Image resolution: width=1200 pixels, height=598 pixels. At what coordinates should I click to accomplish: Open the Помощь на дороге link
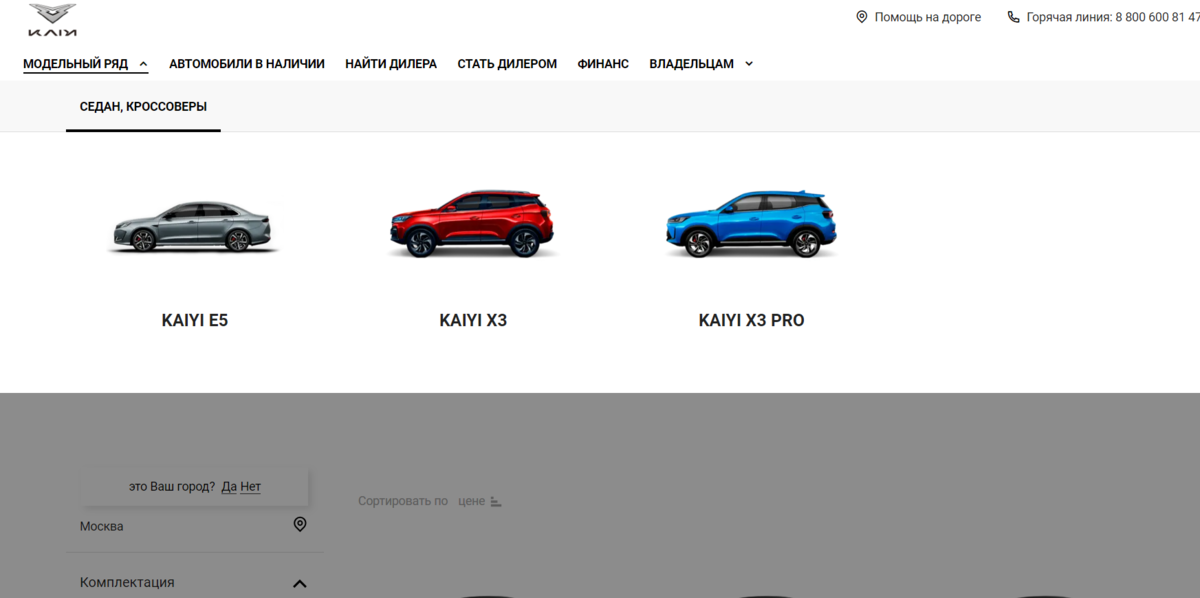click(927, 17)
